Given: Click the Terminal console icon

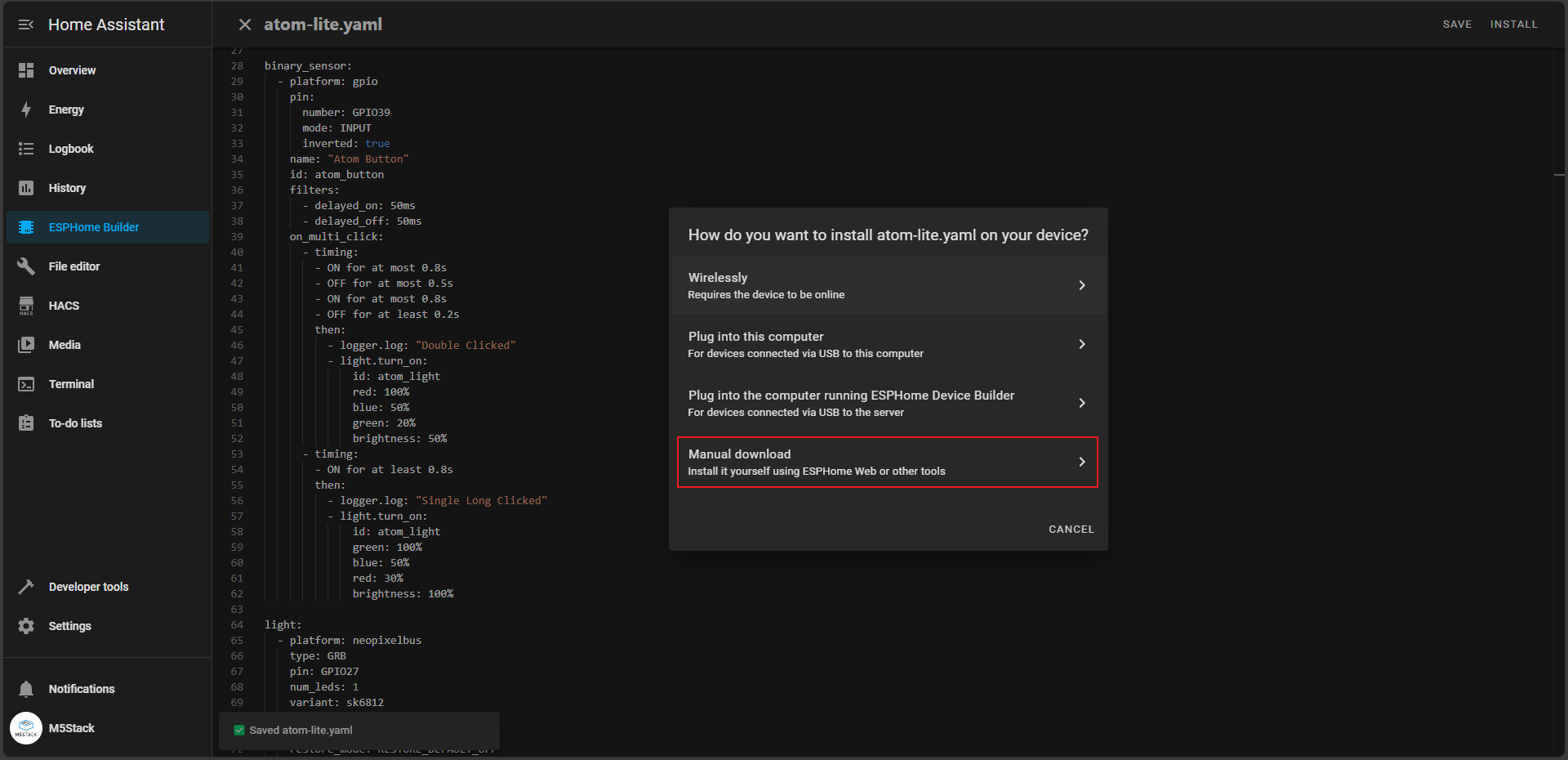Looking at the screenshot, I should coord(26,384).
